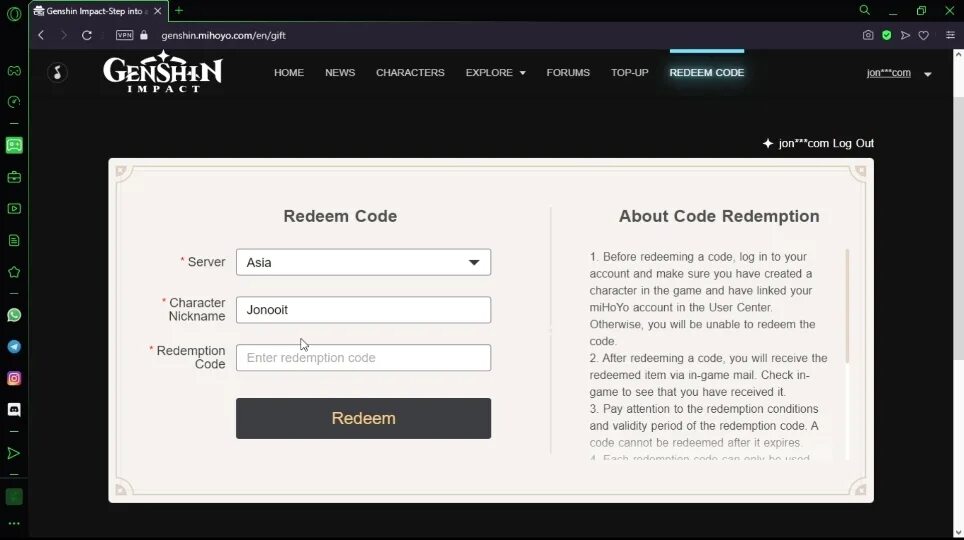
Task: Open NEWS in site navigation
Action: 340,73
